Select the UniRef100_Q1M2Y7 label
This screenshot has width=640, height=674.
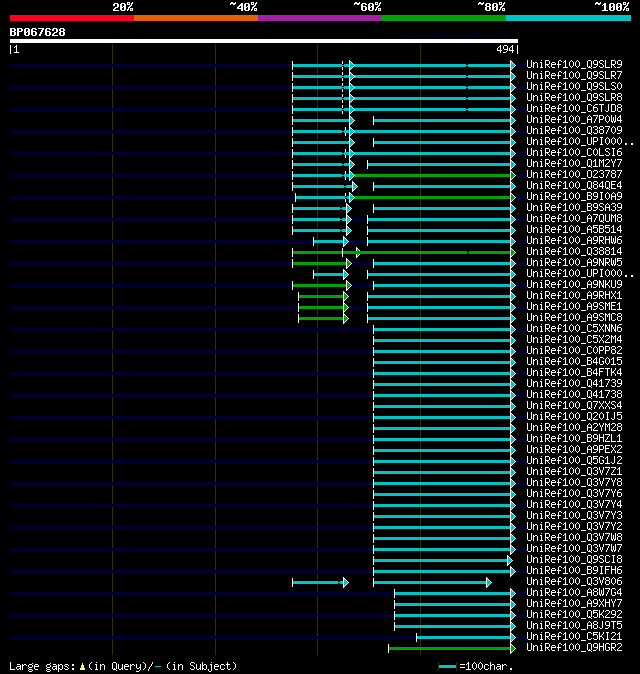tap(574, 163)
